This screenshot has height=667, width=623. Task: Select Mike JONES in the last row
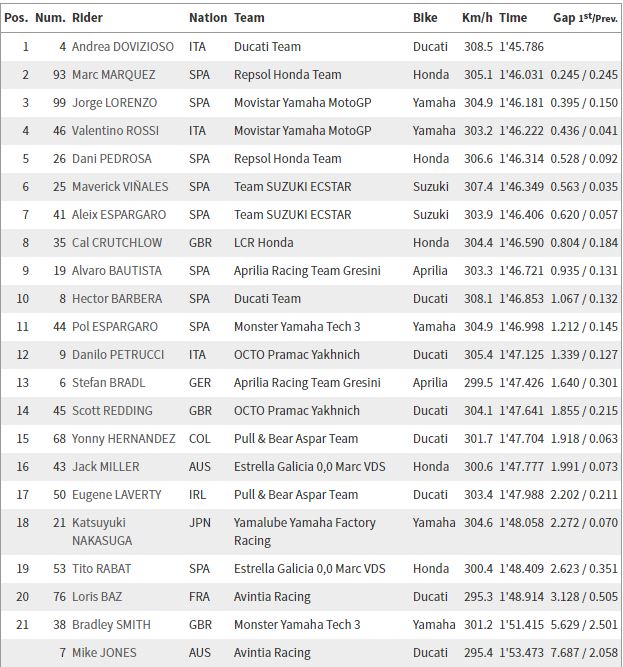104,653
